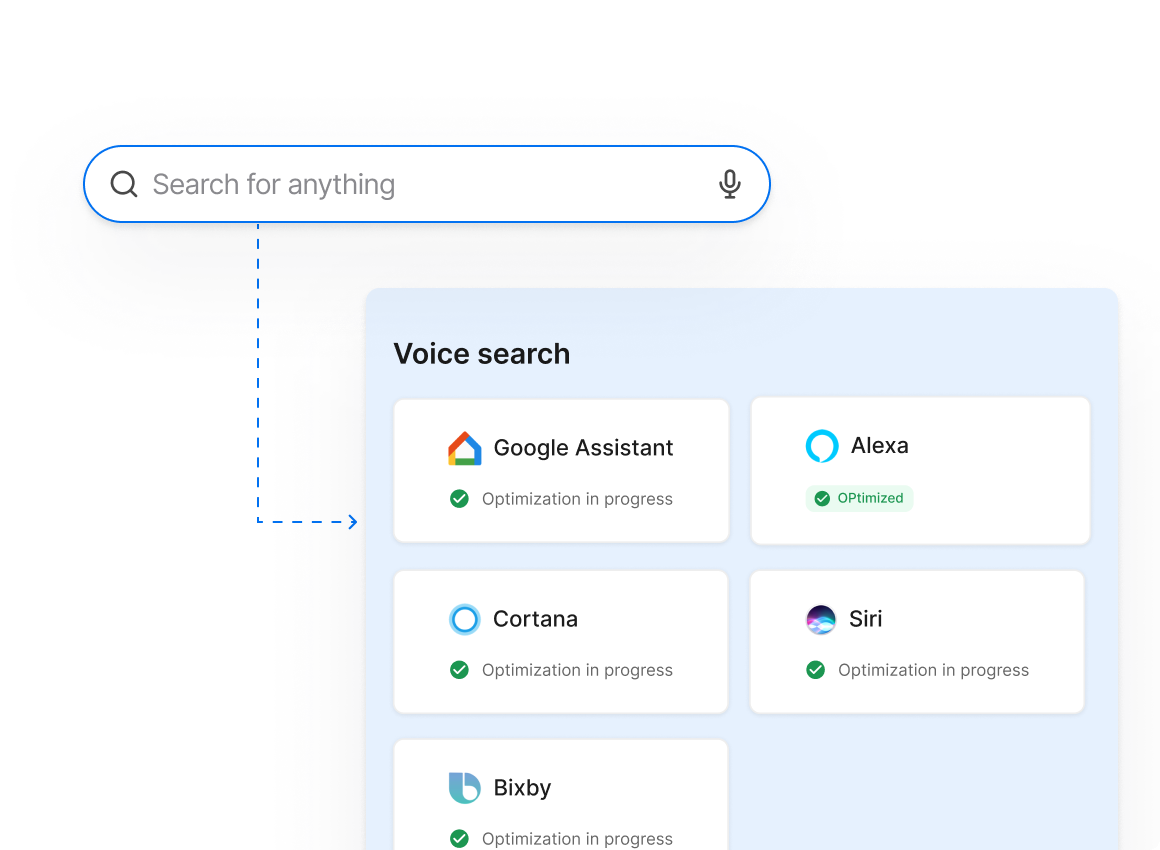The width and height of the screenshot is (1160, 850).
Task: Click the Alexa ring logo
Action: [822, 446]
